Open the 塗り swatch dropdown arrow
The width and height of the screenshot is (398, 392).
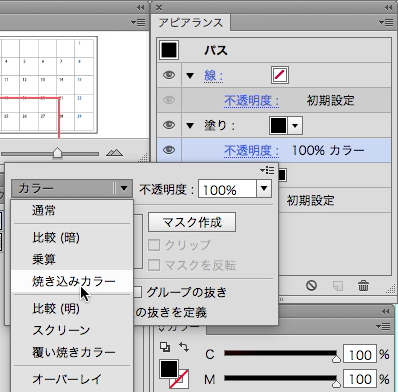point(295,126)
